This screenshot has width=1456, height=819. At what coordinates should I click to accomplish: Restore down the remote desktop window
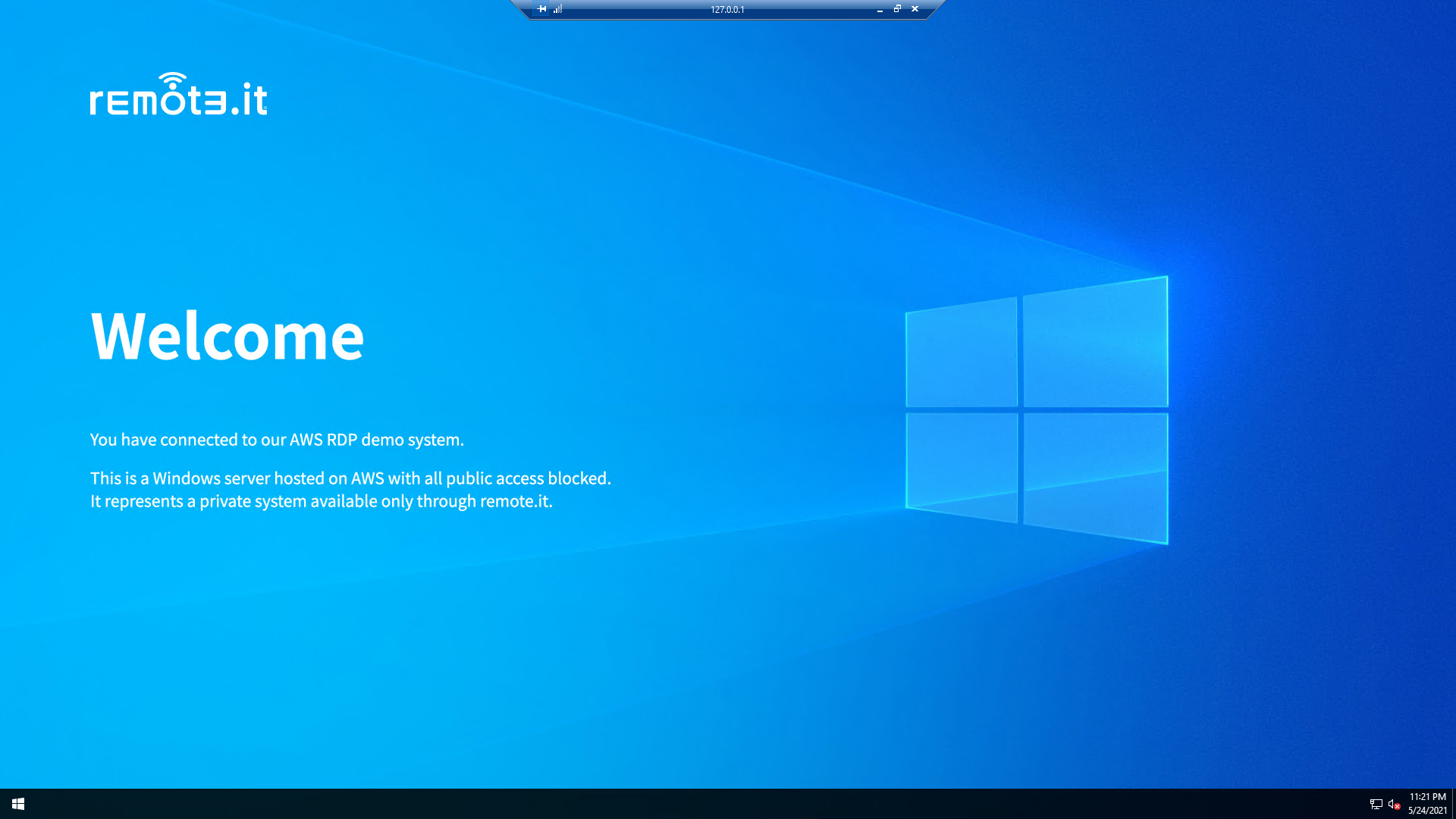pyautogui.click(x=897, y=9)
